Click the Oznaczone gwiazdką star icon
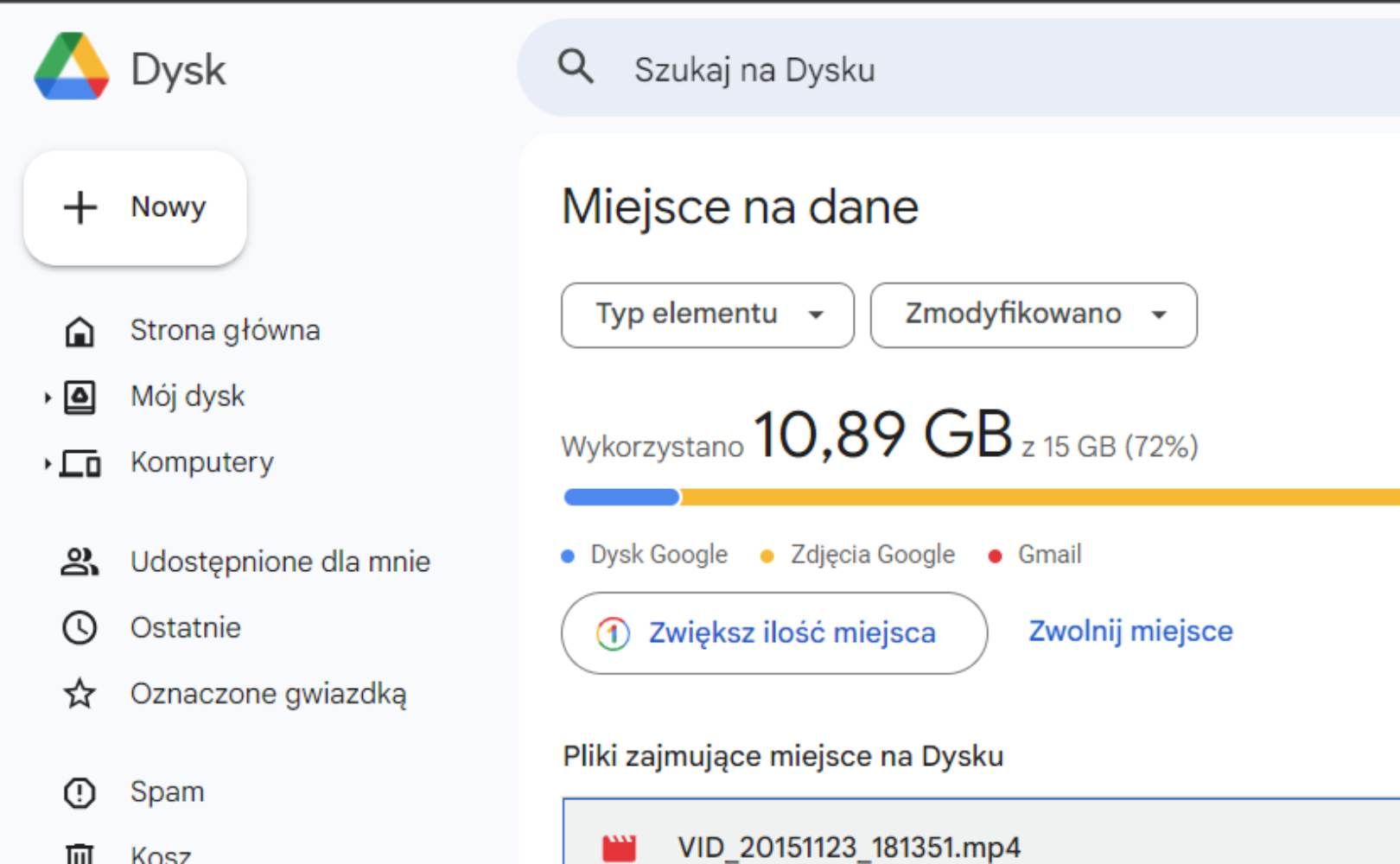This screenshot has height=864, width=1400. click(x=80, y=693)
